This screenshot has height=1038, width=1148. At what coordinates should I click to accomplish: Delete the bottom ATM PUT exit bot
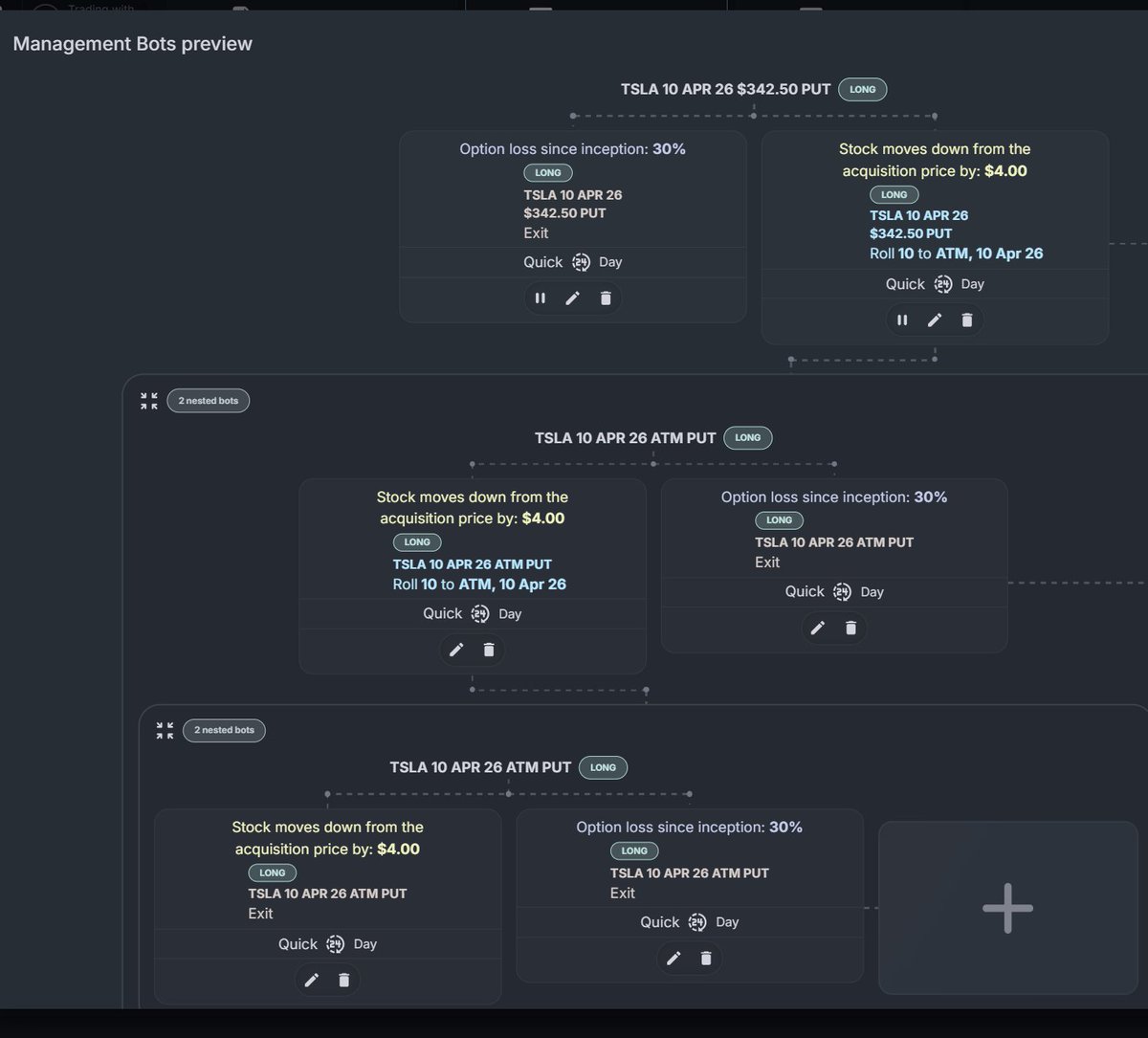click(705, 958)
